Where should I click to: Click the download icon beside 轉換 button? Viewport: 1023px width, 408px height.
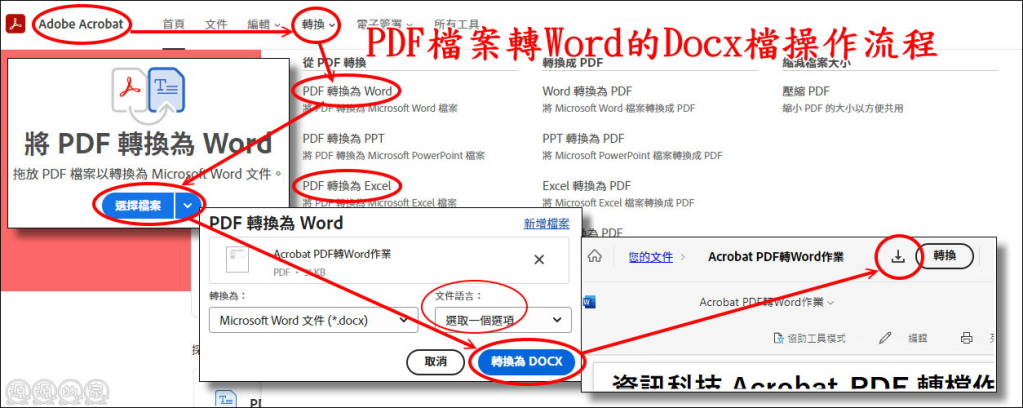897,257
